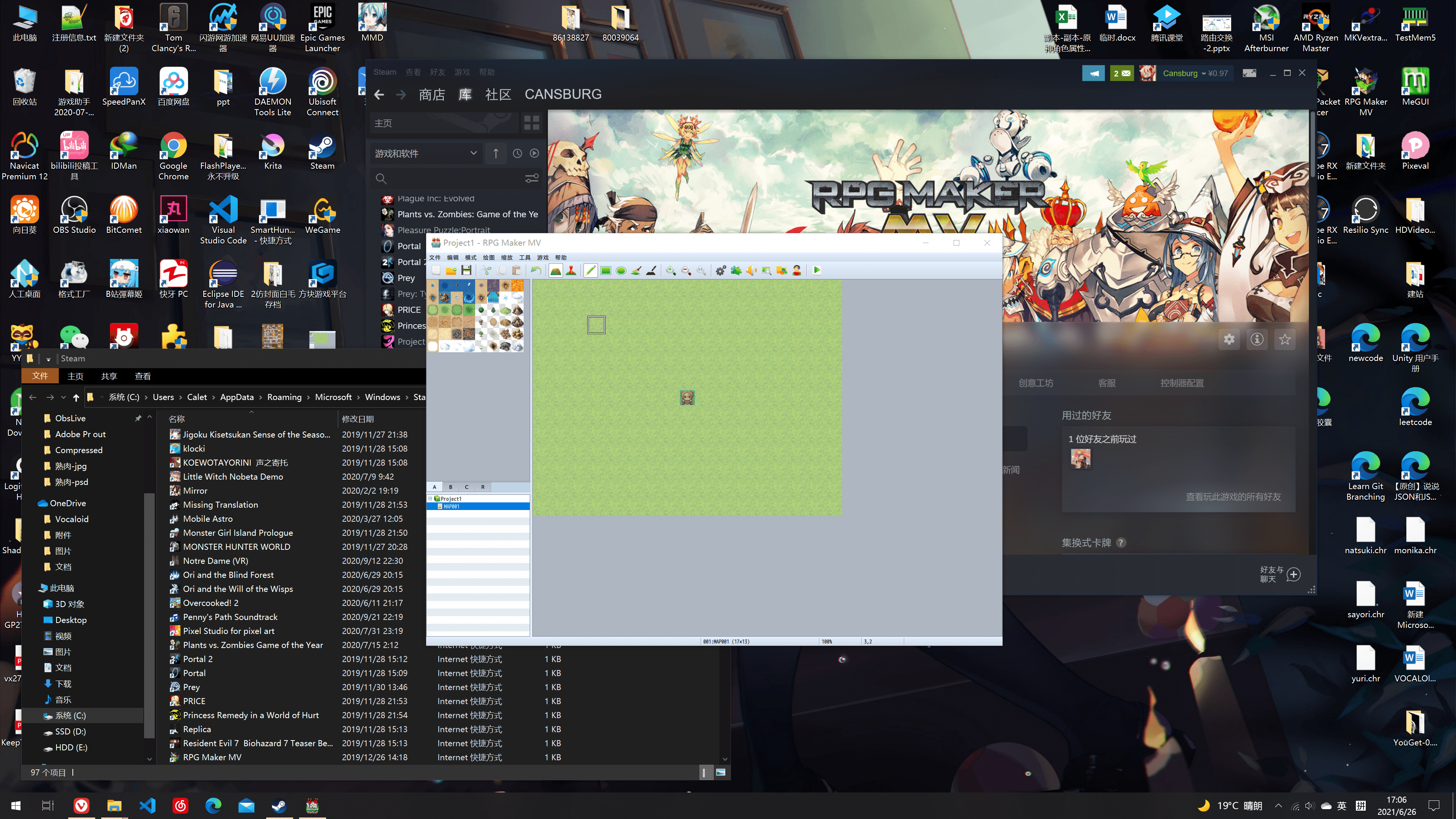Start Playtest with green play icon
The width and height of the screenshot is (1456, 819).
click(x=817, y=271)
